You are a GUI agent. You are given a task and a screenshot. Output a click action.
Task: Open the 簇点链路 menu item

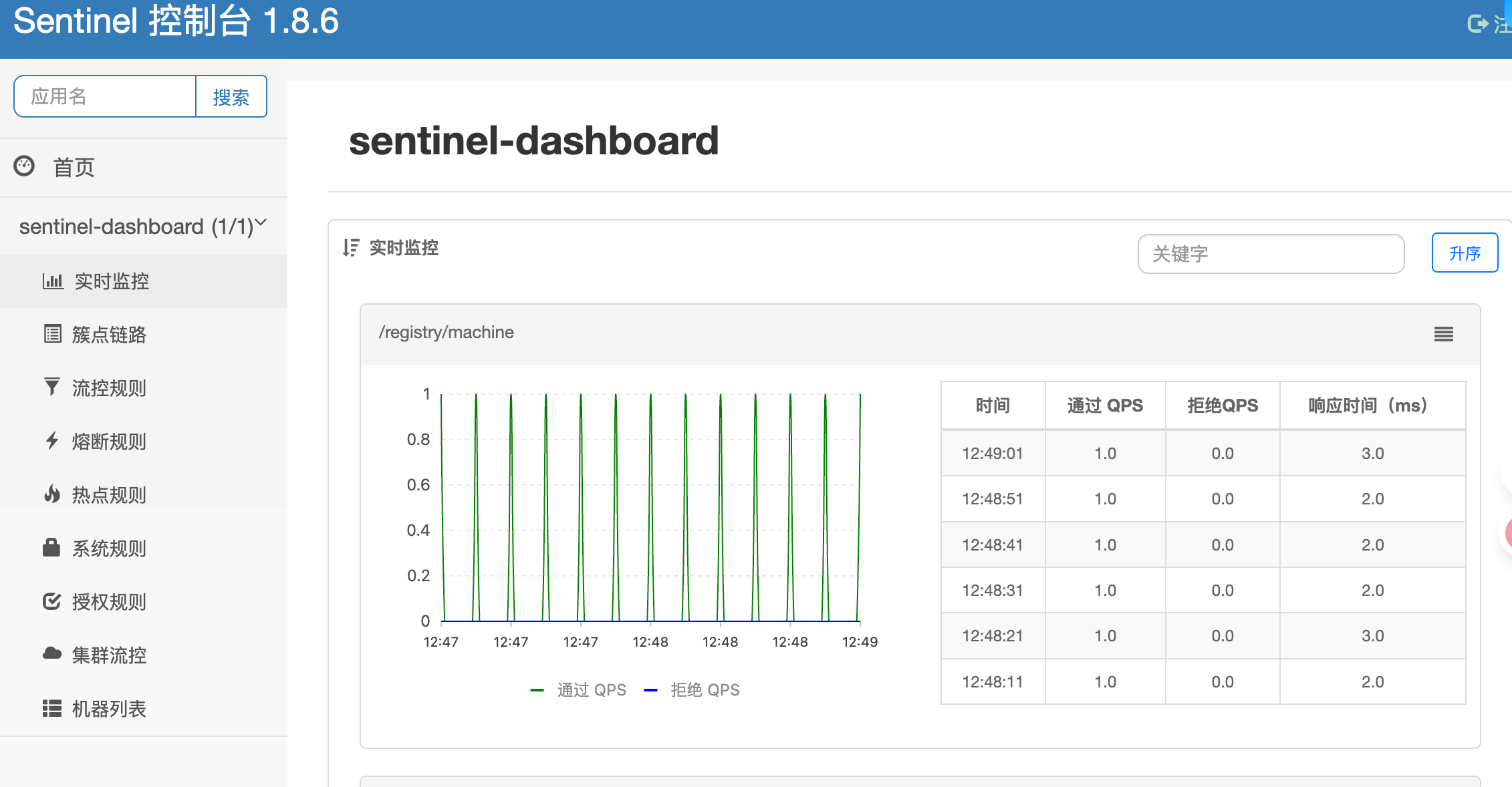pos(144,335)
